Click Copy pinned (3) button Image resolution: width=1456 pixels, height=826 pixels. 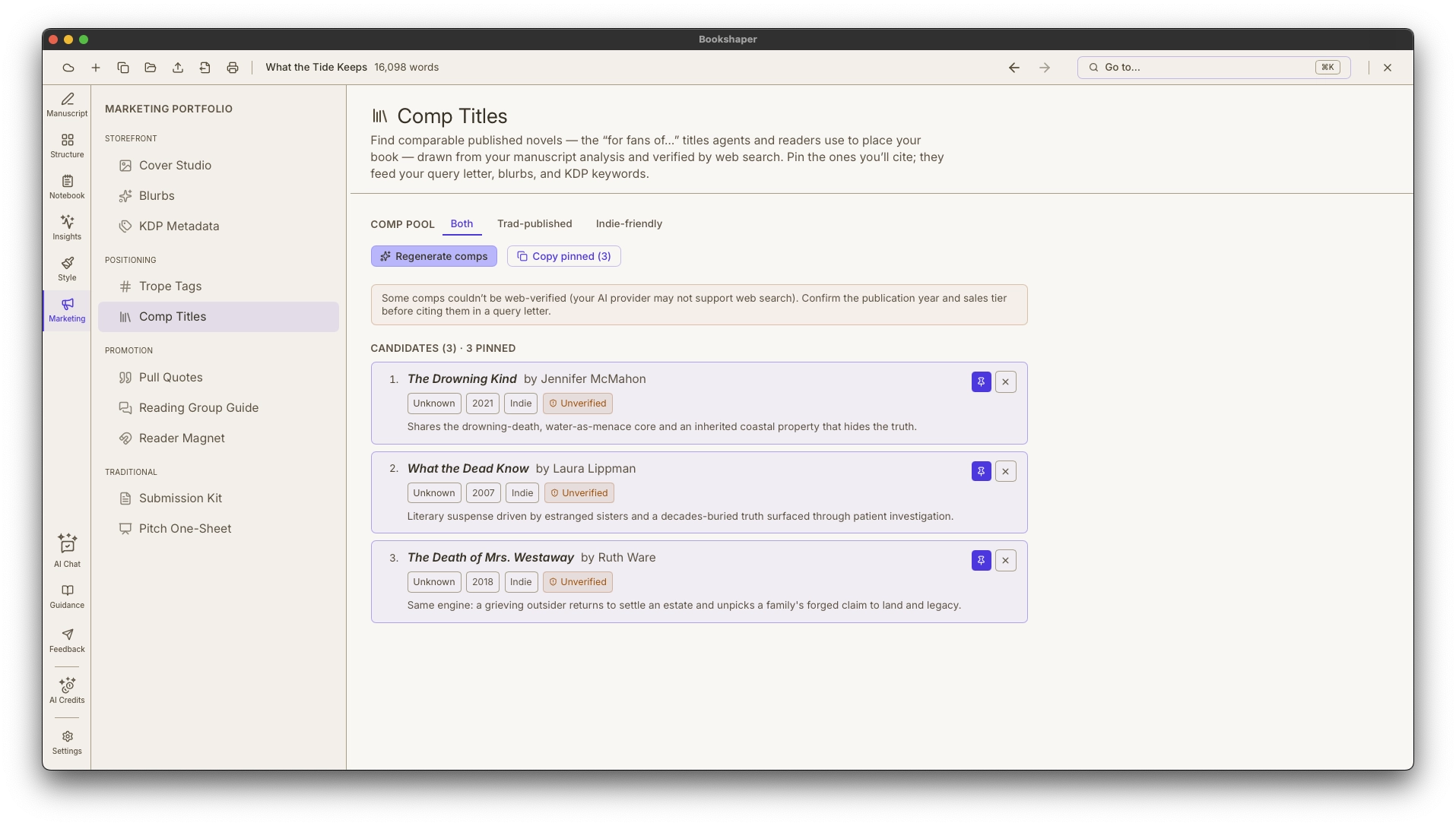pos(564,256)
